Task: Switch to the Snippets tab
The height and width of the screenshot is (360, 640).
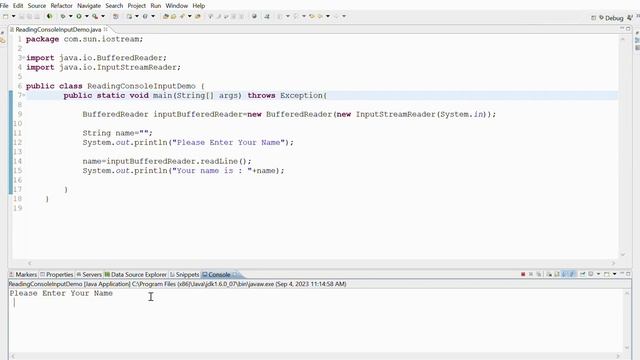Action: (x=184, y=275)
